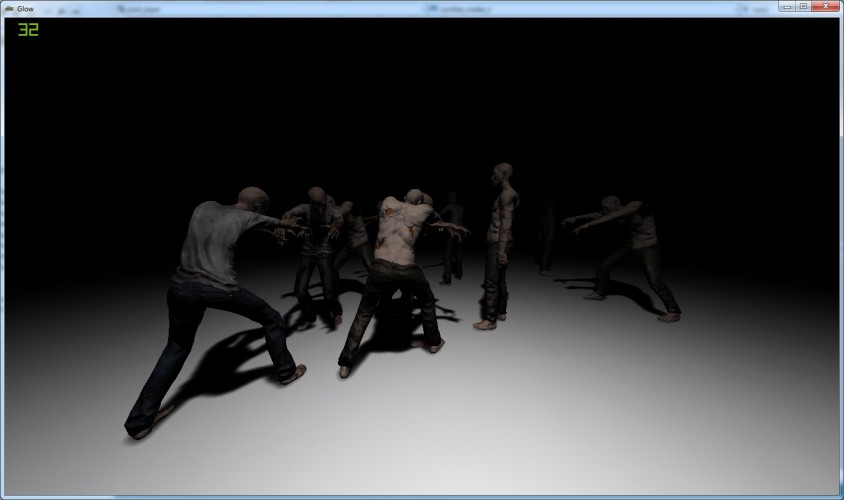Image resolution: width=844 pixels, height=500 pixels.
Task: Click the Glow title text
Action: (x=25, y=9)
